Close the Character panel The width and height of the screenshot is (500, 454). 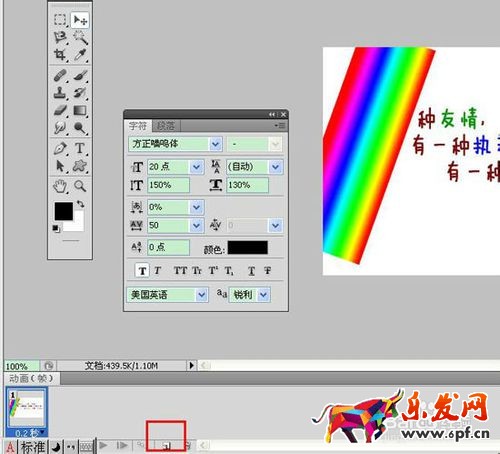pos(283,114)
